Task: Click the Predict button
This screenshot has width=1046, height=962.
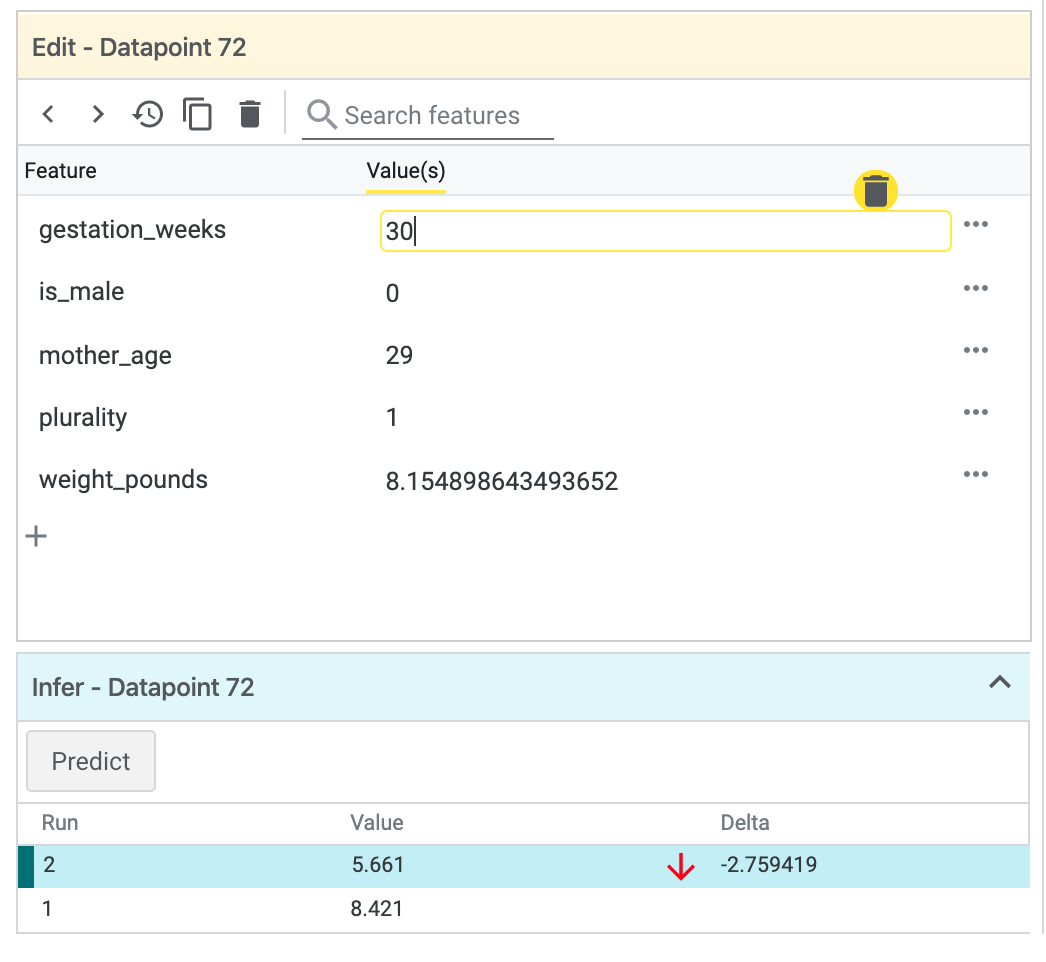Action: [x=91, y=761]
